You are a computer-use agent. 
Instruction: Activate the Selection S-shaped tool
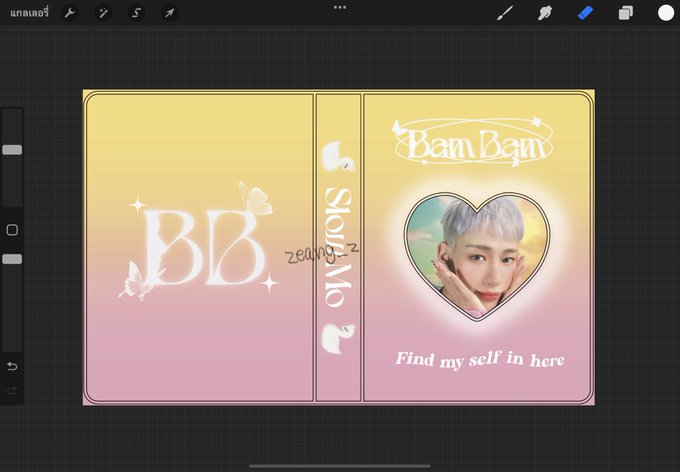click(x=136, y=13)
